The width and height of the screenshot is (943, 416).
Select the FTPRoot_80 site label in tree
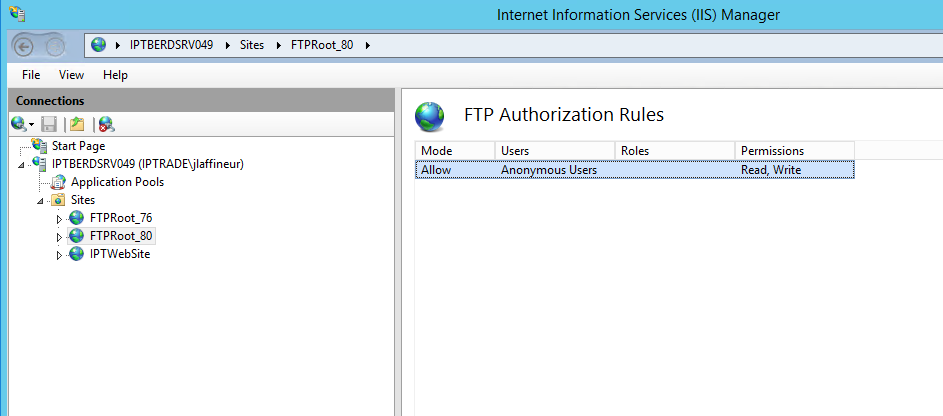pyautogui.click(x=121, y=236)
